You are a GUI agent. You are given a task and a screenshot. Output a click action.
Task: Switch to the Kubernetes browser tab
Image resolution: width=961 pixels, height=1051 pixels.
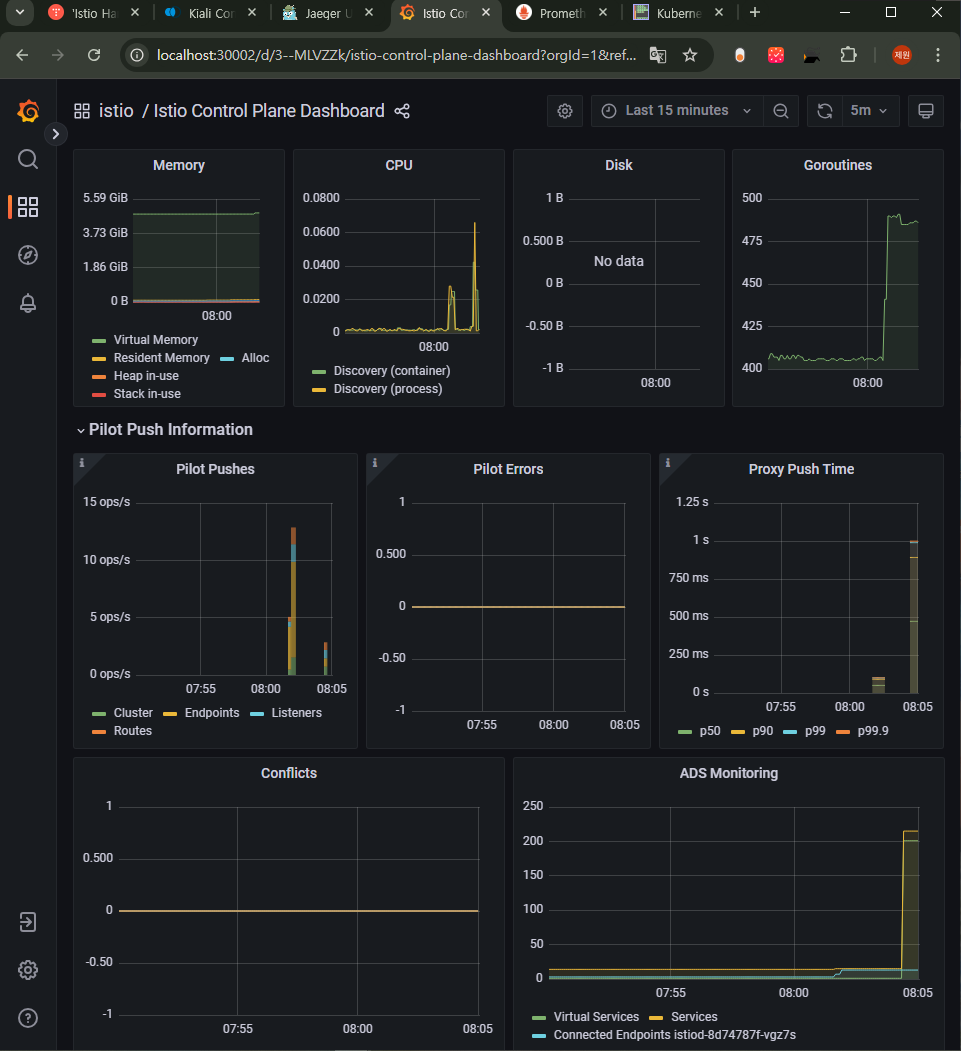point(679,13)
